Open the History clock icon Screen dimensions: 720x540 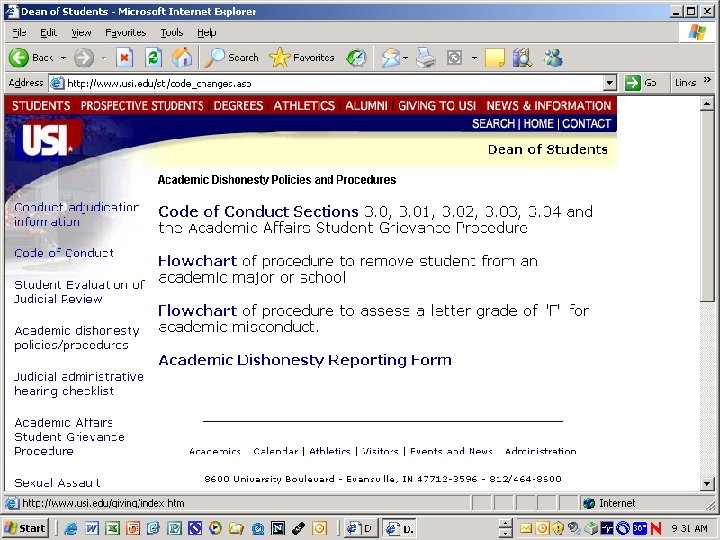pos(356,58)
